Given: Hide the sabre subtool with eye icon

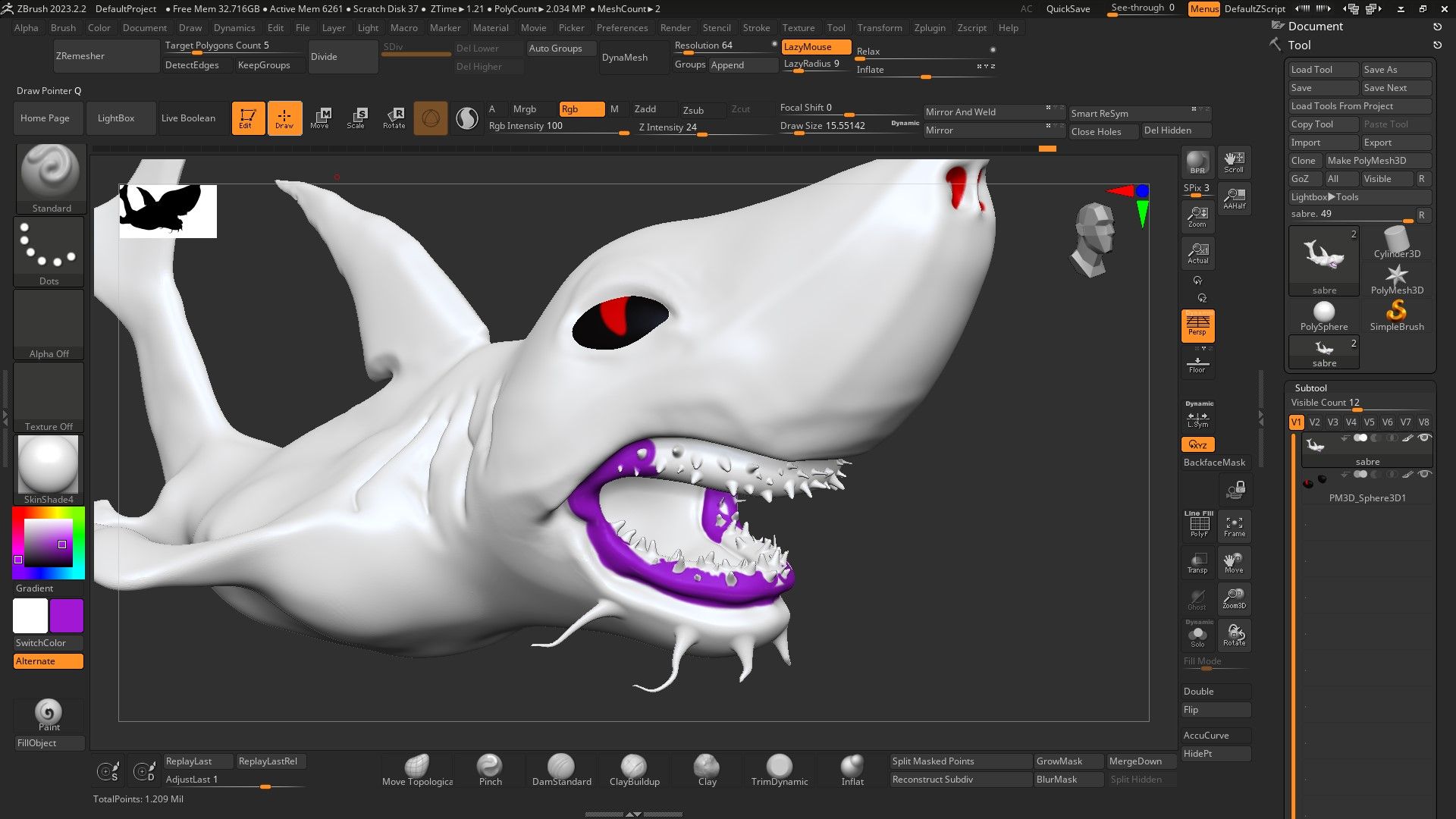Looking at the screenshot, I should coord(1424,438).
